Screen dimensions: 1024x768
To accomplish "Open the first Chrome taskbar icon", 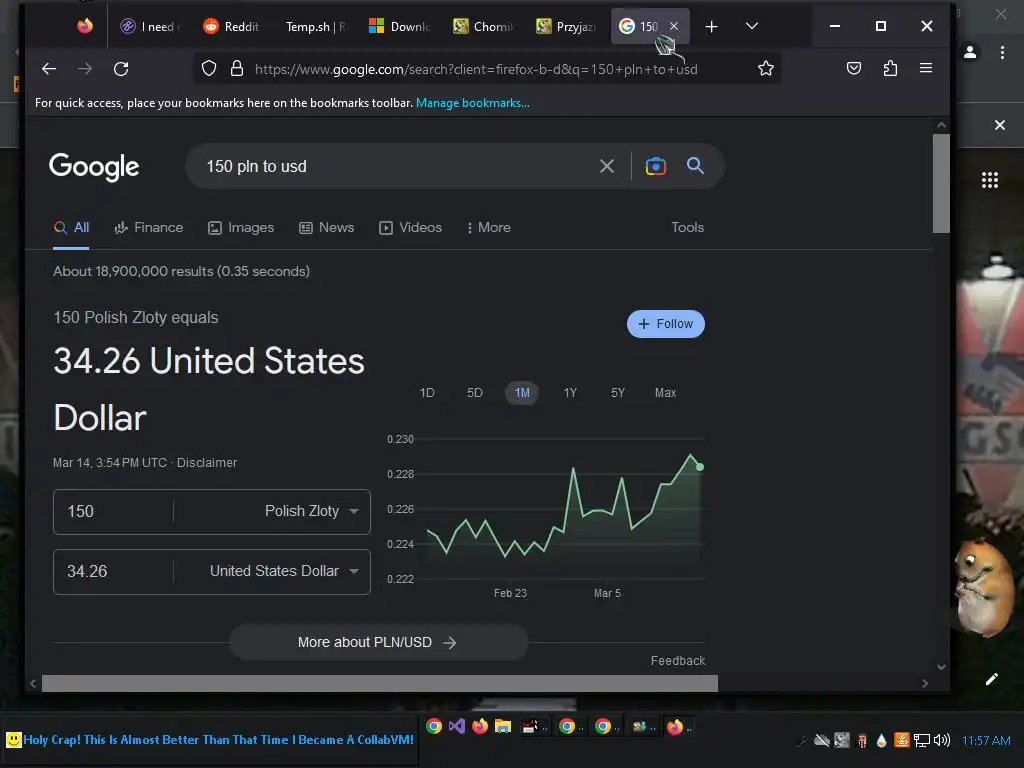I will point(434,726).
